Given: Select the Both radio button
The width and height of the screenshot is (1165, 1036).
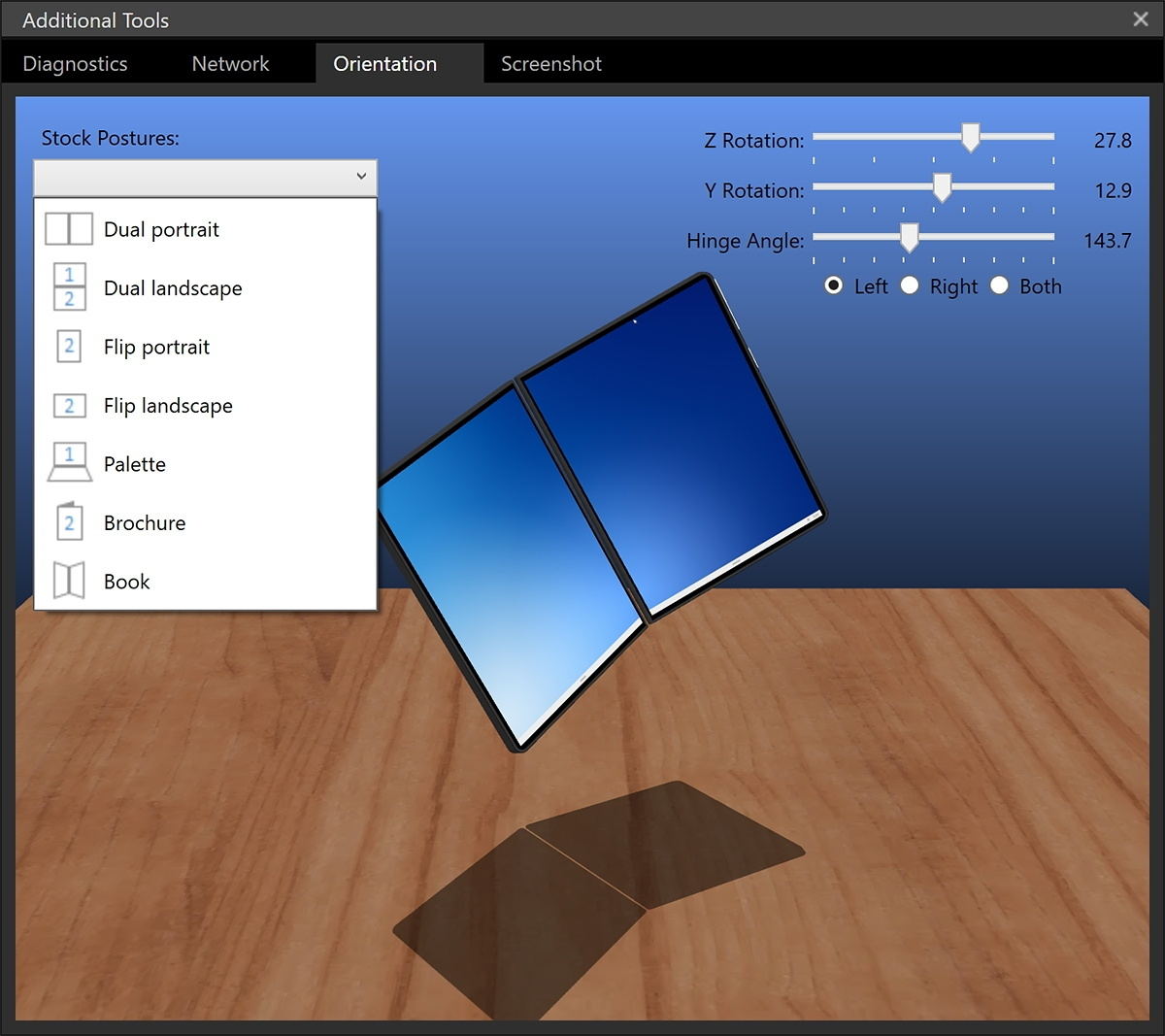Looking at the screenshot, I should pos(1000,285).
